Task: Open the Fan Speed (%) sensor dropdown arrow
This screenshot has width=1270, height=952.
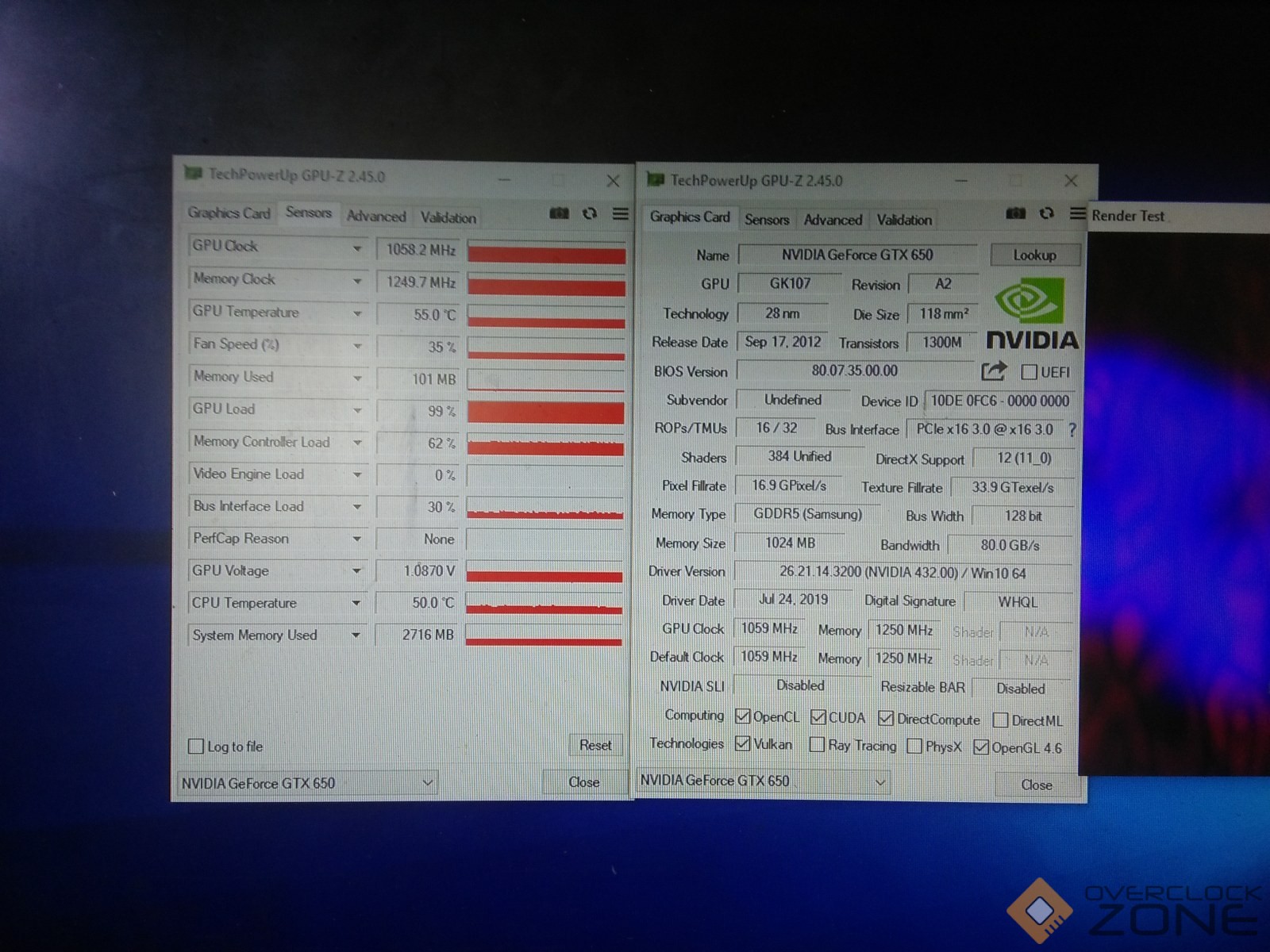Action: click(357, 346)
